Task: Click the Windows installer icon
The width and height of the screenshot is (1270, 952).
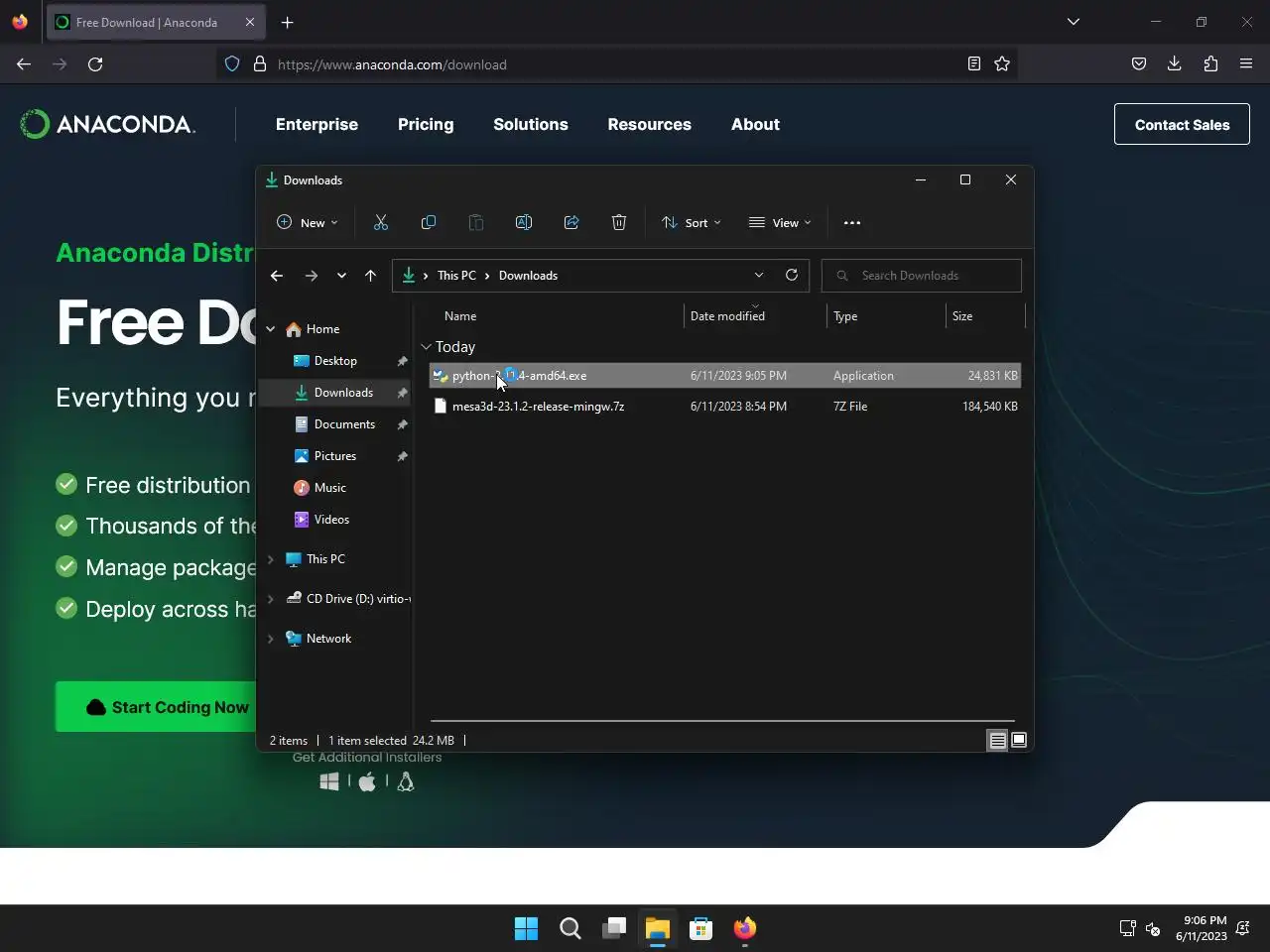Action: click(x=329, y=782)
